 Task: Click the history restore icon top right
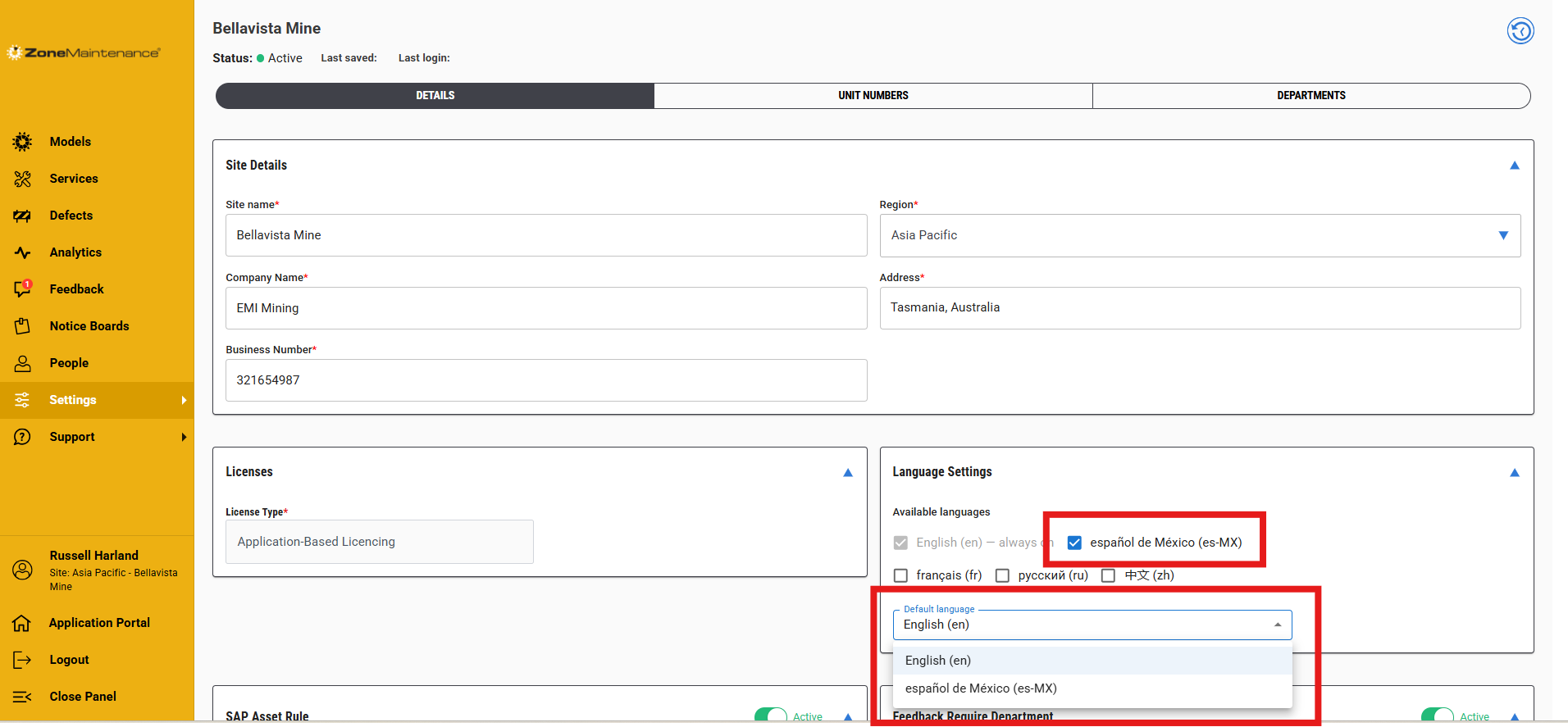coord(1520,31)
